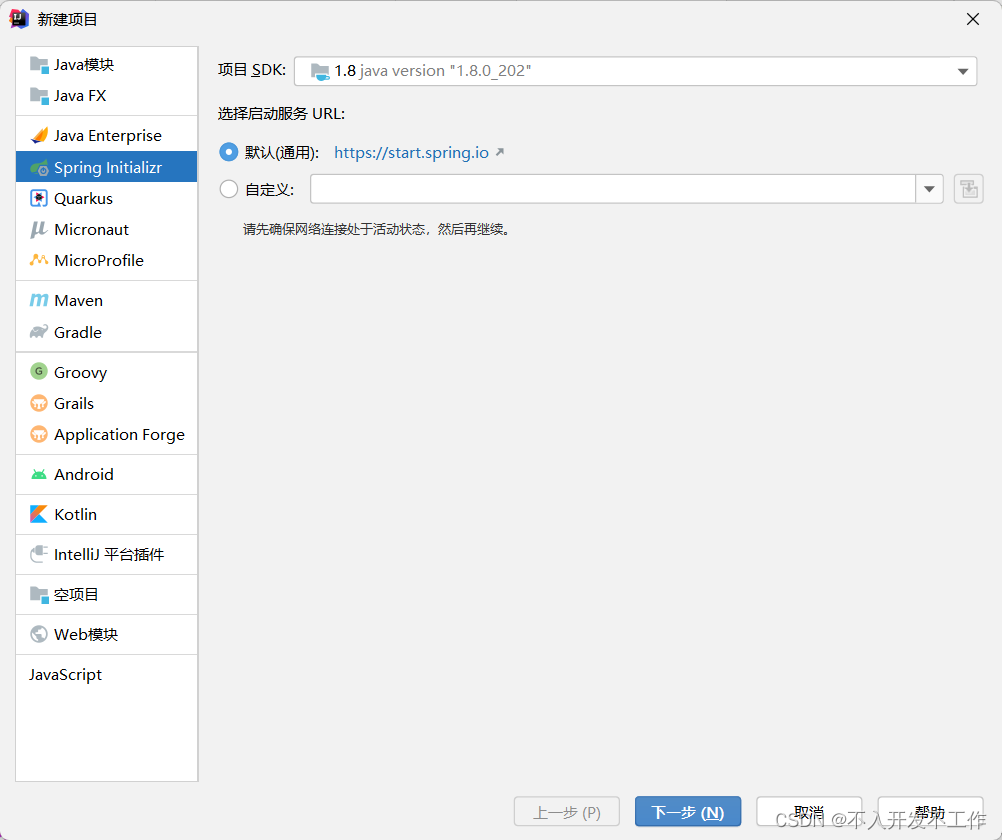Click the 项目 SDK label
Viewport: 1002px width, 840px height.
252,70
